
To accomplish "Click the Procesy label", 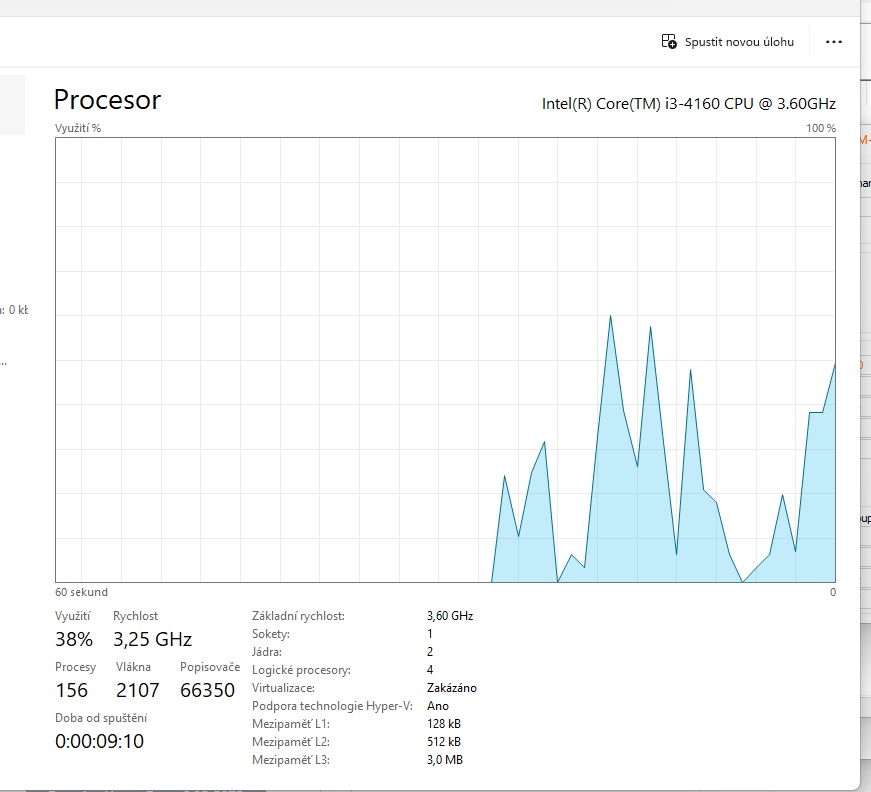I will point(76,666).
